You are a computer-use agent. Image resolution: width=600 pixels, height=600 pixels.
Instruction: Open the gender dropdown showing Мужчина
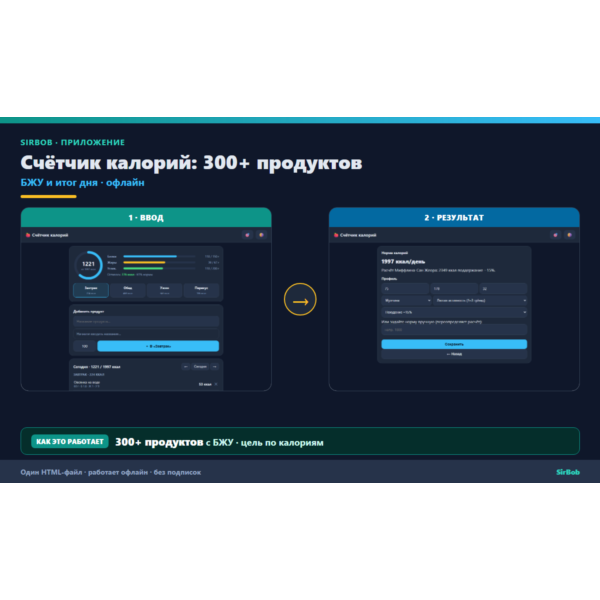[406, 300]
